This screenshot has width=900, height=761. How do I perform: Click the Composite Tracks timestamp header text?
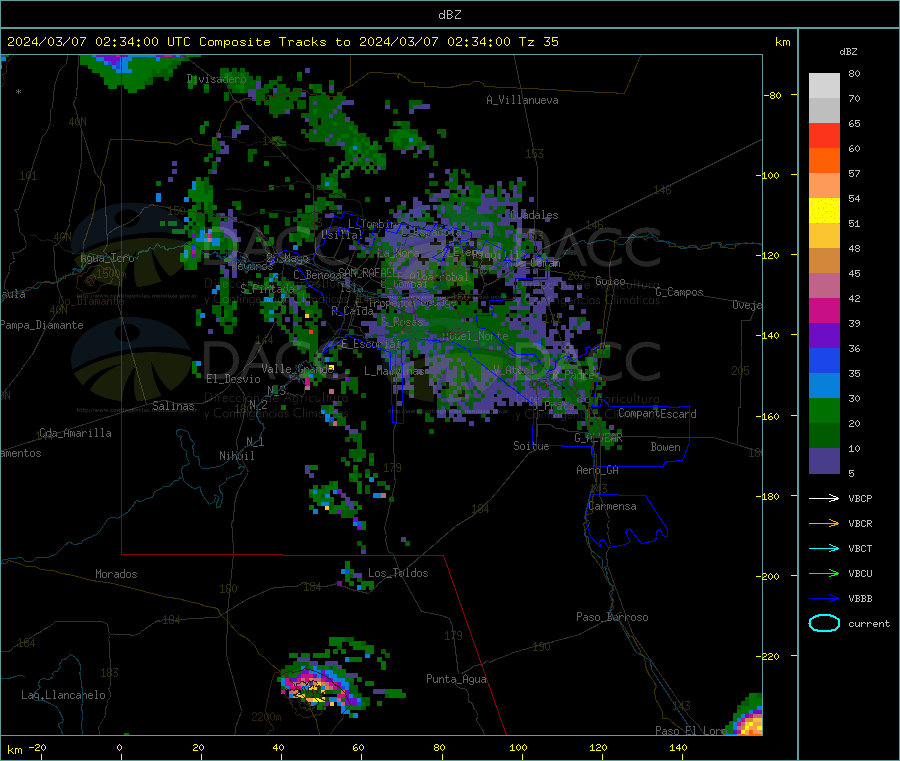[282, 42]
